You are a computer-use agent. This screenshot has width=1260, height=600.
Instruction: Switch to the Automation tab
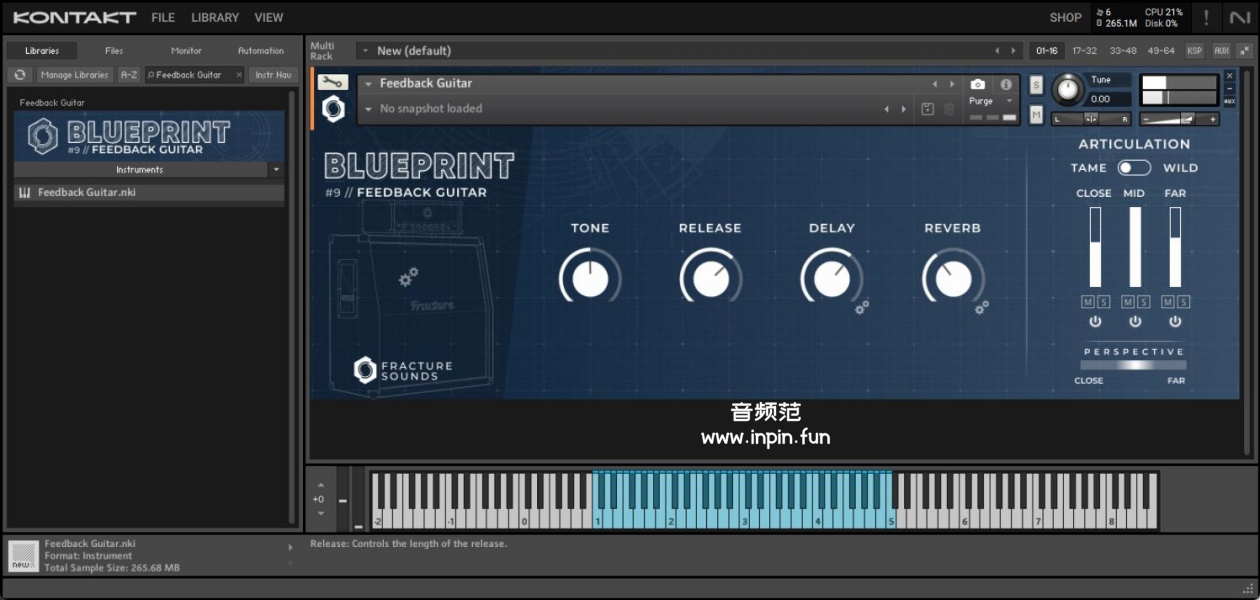pos(260,51)
